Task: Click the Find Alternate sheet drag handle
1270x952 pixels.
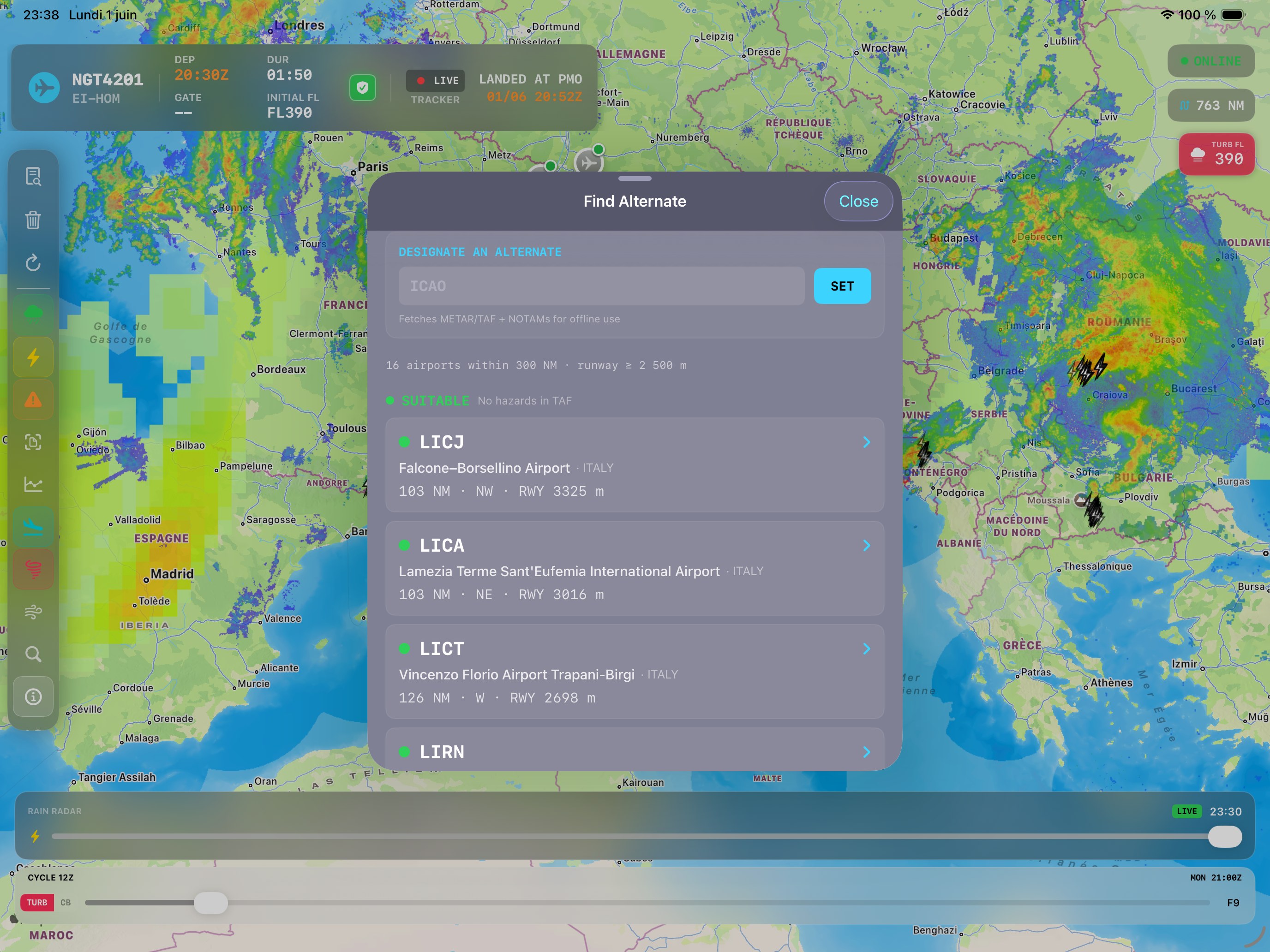Action: [635, 178]
